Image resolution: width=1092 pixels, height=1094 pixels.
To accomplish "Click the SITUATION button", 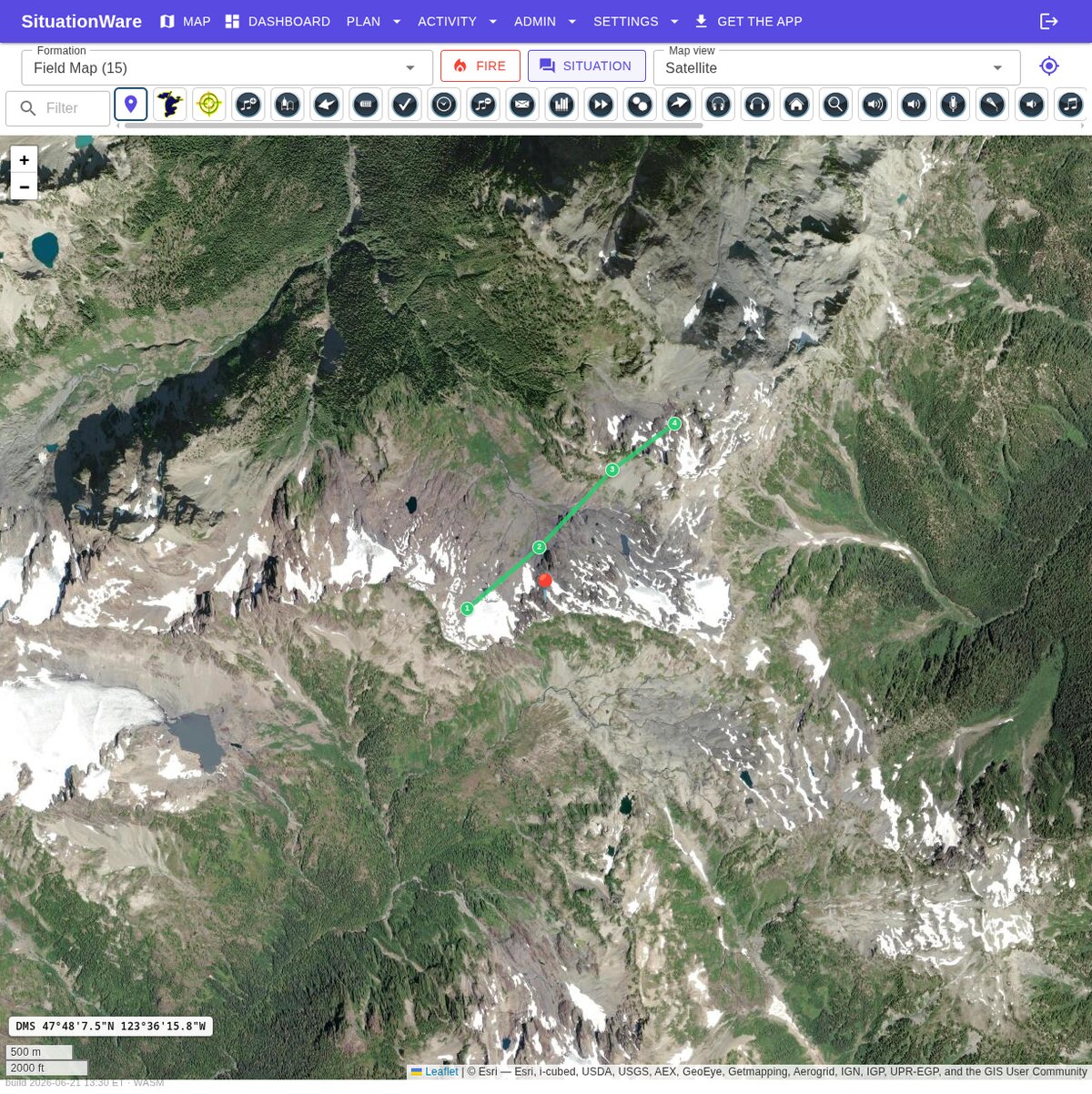I will [586, 66].
